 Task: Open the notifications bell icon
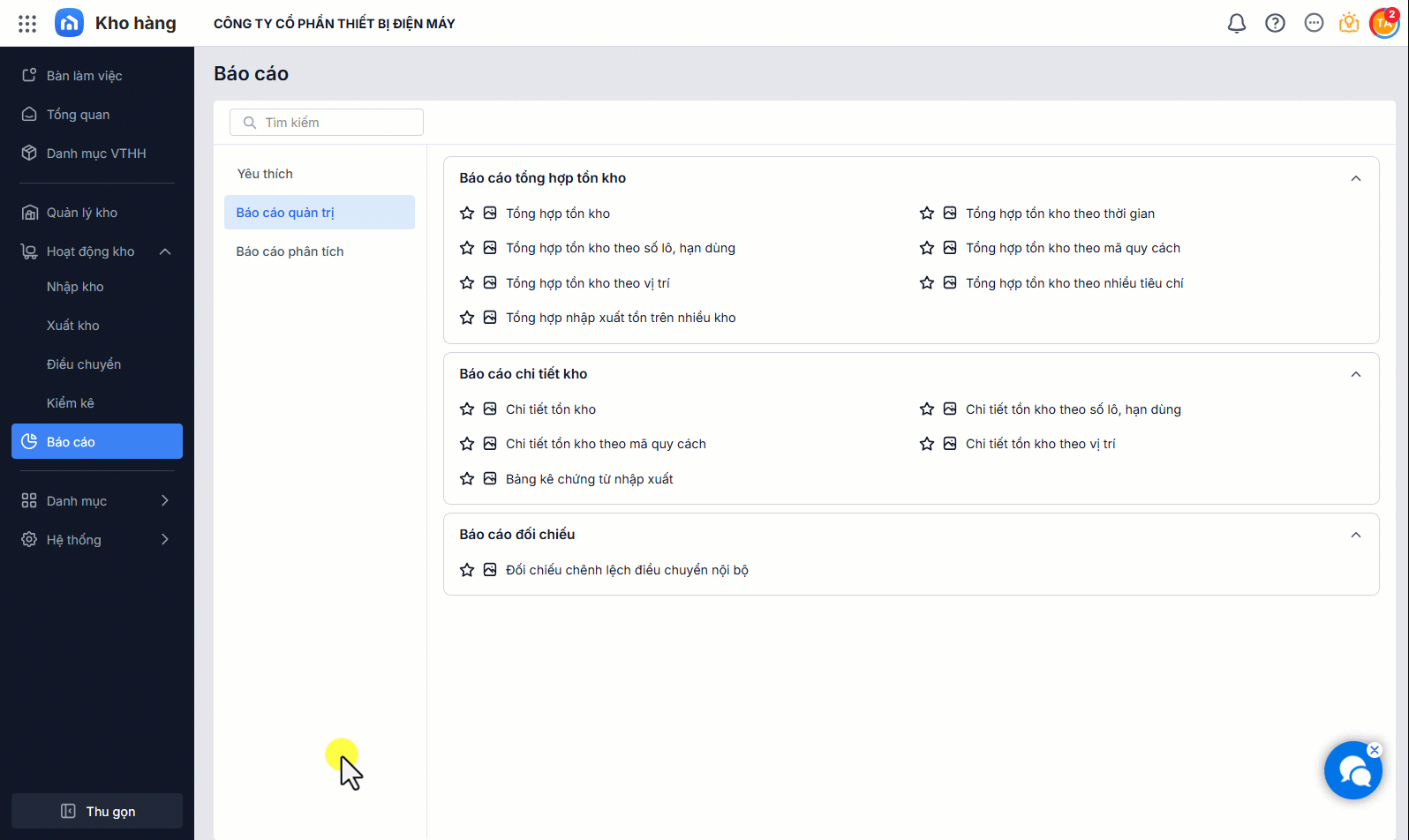click(x=1237, y=24)
